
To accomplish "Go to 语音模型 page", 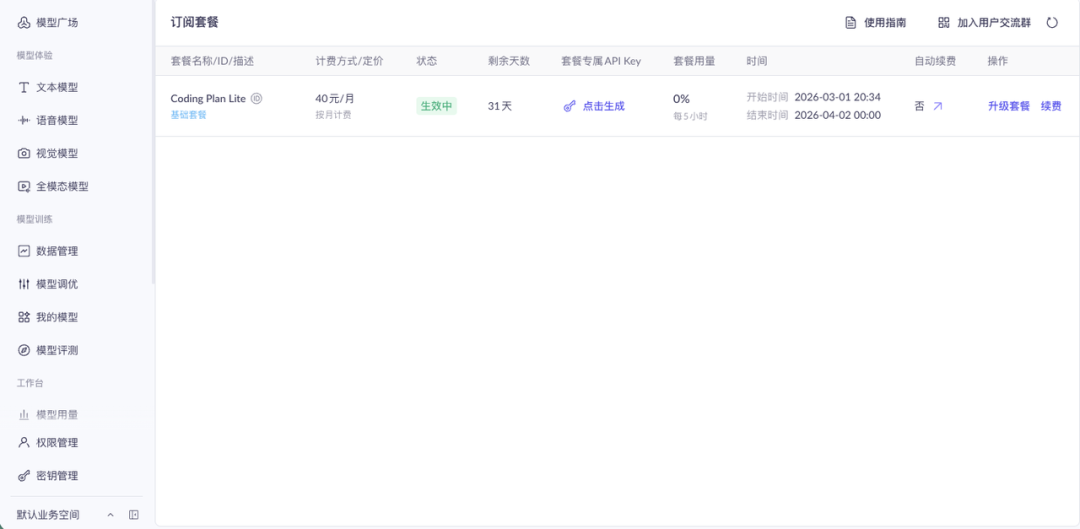I will [x=56, y=120].
